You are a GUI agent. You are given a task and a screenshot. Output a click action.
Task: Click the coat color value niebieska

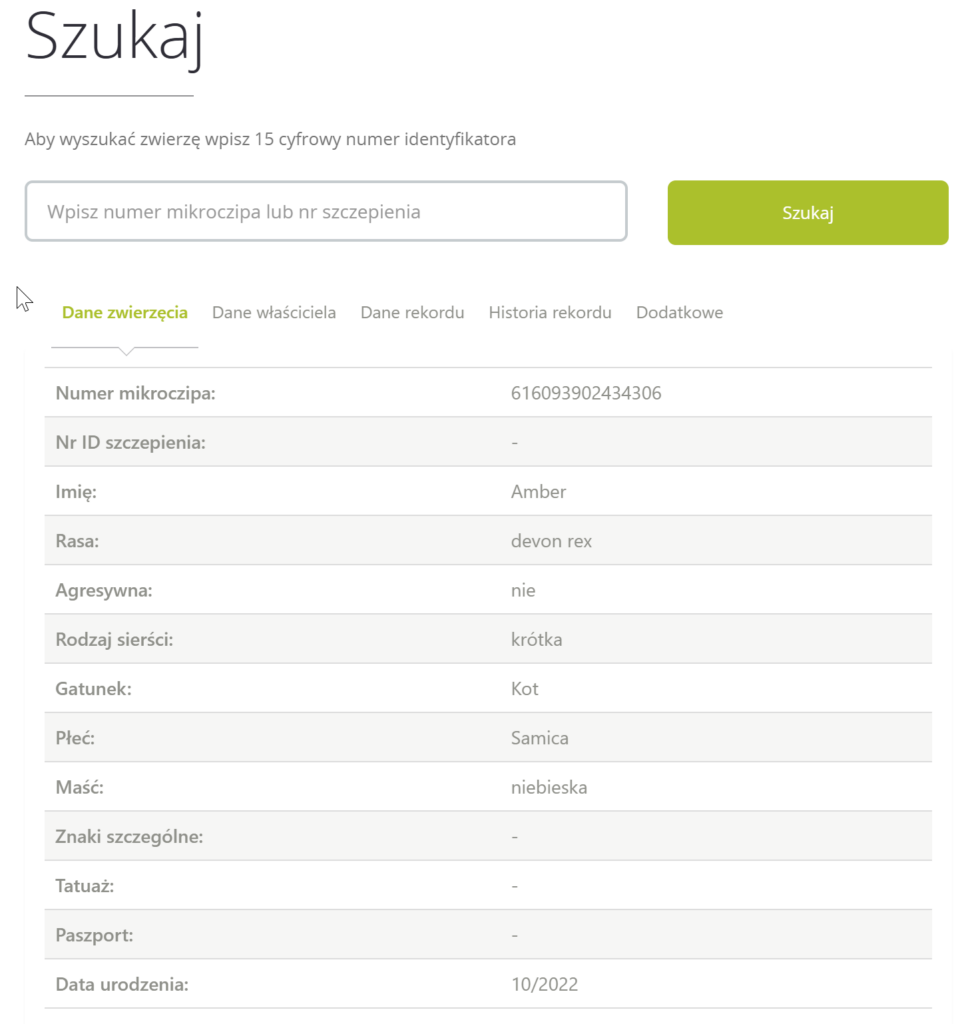click(549, 788)
